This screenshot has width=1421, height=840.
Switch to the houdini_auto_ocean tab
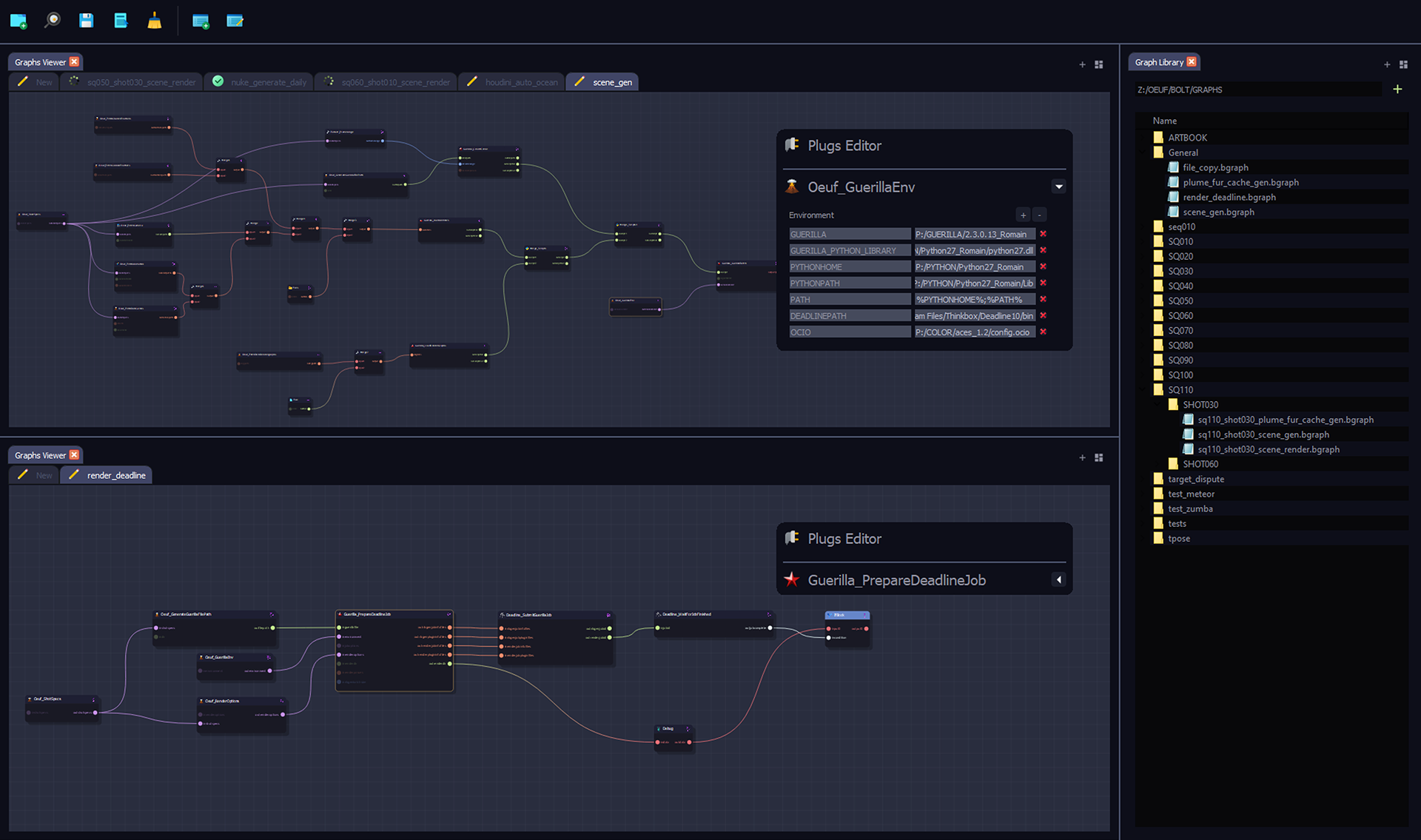click(512, 82)
